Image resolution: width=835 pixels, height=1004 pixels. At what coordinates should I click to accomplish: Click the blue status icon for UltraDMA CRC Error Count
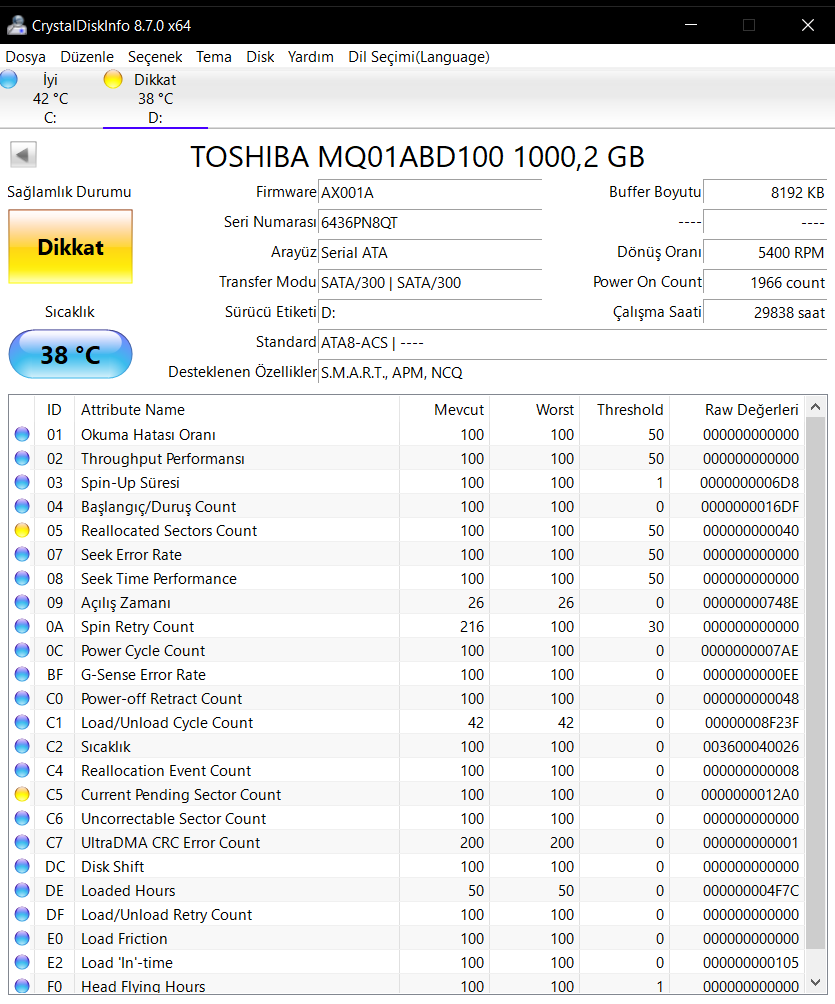point(22,843)
